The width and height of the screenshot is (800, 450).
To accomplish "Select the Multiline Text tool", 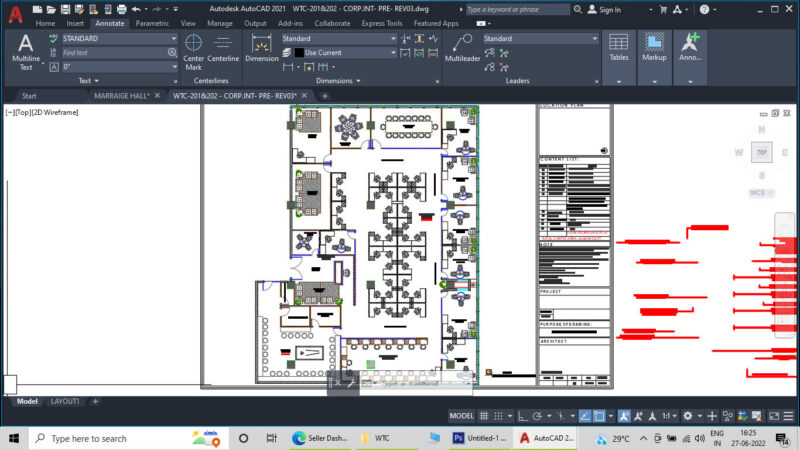I will coord(26,53).
